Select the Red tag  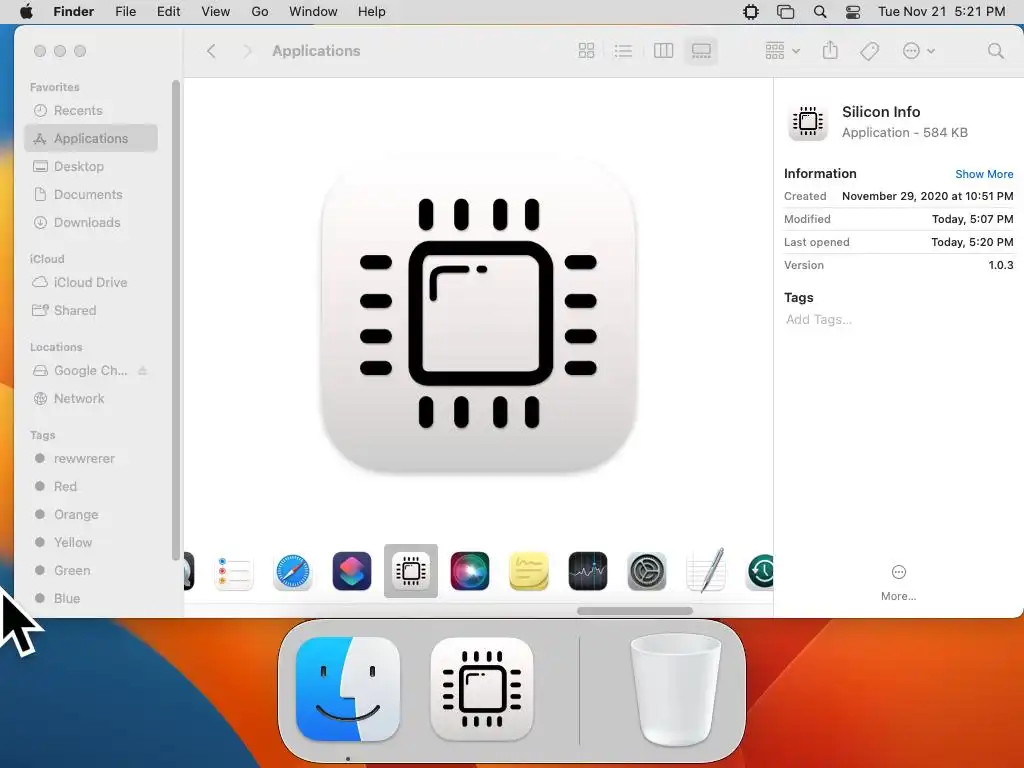[x=91, y=487]
